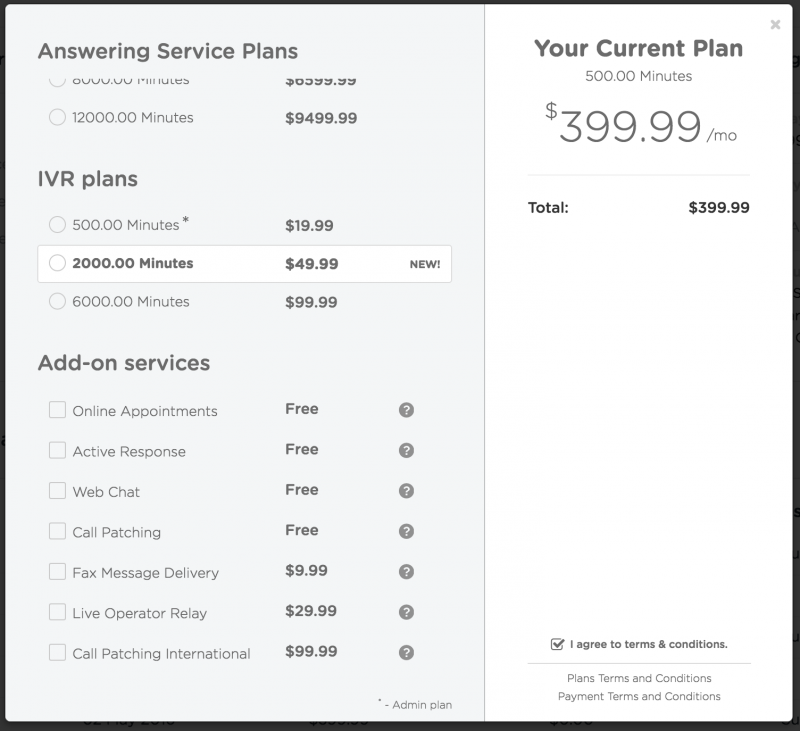Open Call Patching International help icon
This screenshot has width=800, height=731.
pyautogui.click(x=406, y=653)
